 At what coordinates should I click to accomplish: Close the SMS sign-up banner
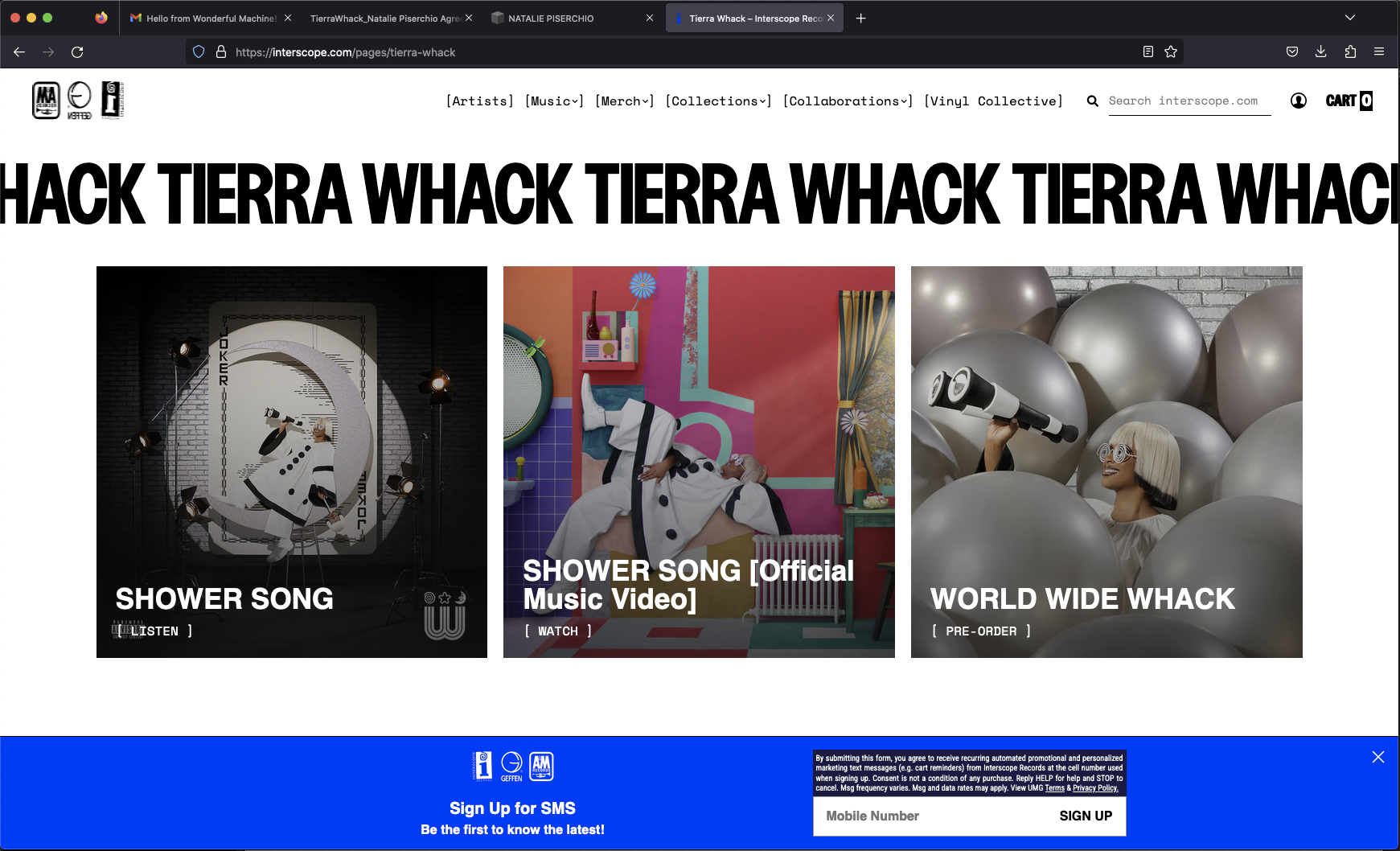[1378, 757]
